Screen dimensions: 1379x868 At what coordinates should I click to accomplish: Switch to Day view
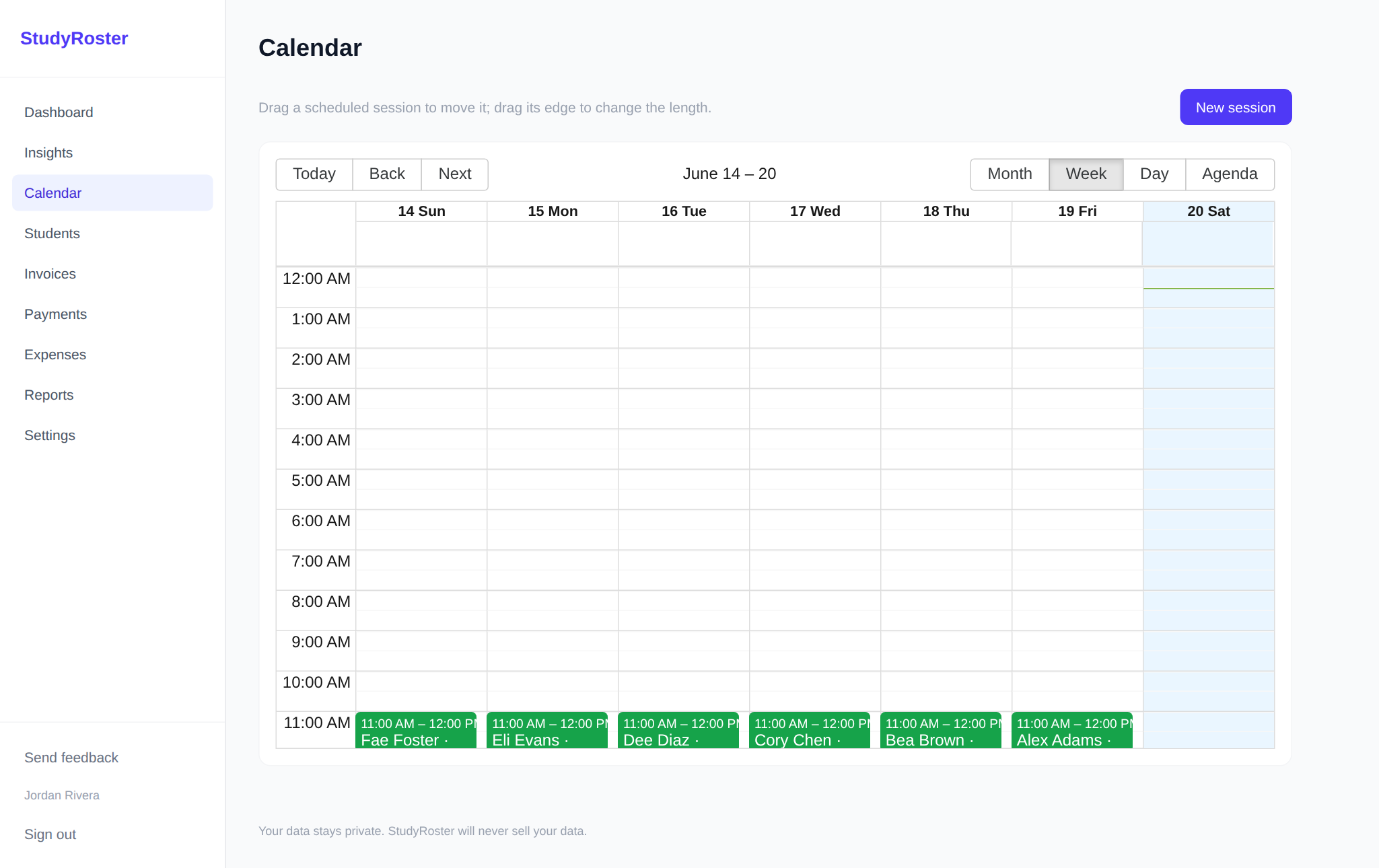(x=1154, y=174)
